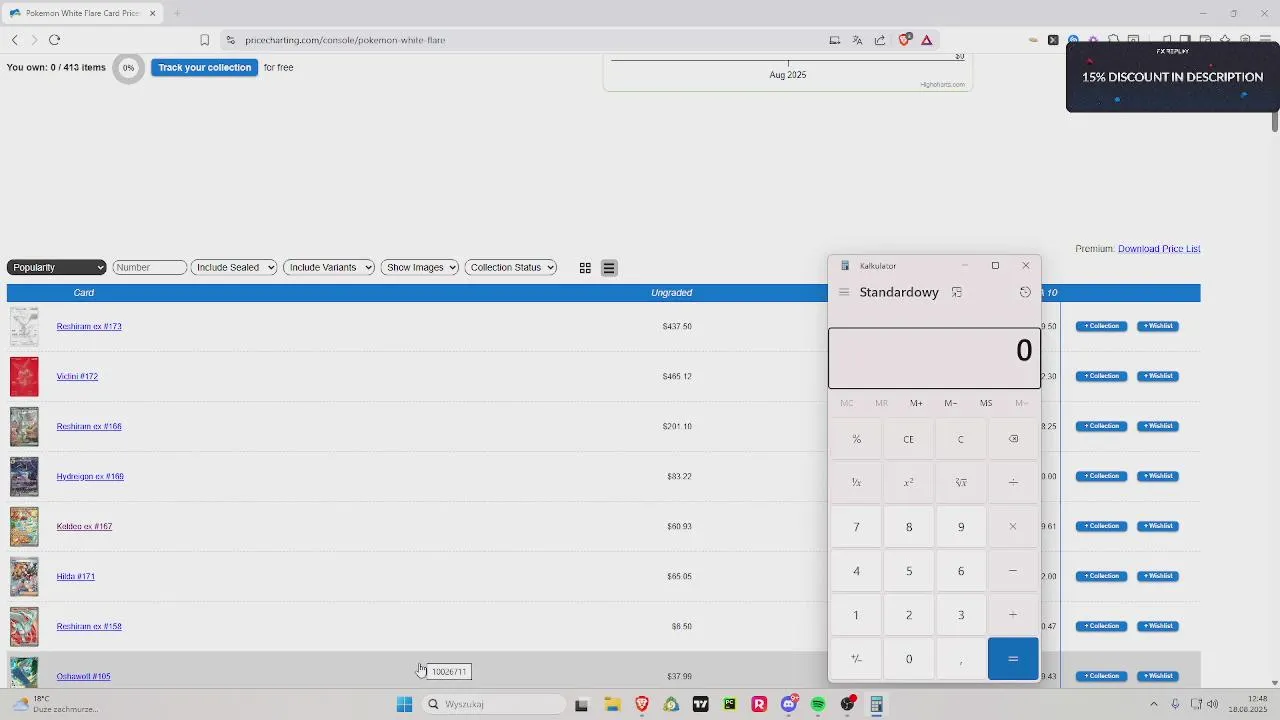Click the divide key in calculator
Image resolution: width=1280 pixels, height=720 pixels.
click(1013, 483)
